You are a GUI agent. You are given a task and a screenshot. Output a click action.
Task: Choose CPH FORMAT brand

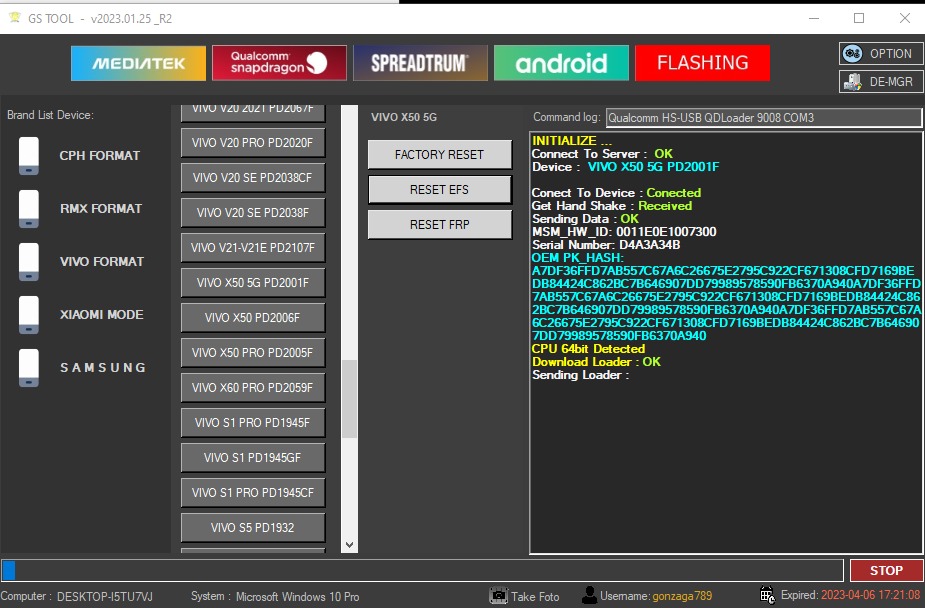pyautogui.click(x=100, y=156)
